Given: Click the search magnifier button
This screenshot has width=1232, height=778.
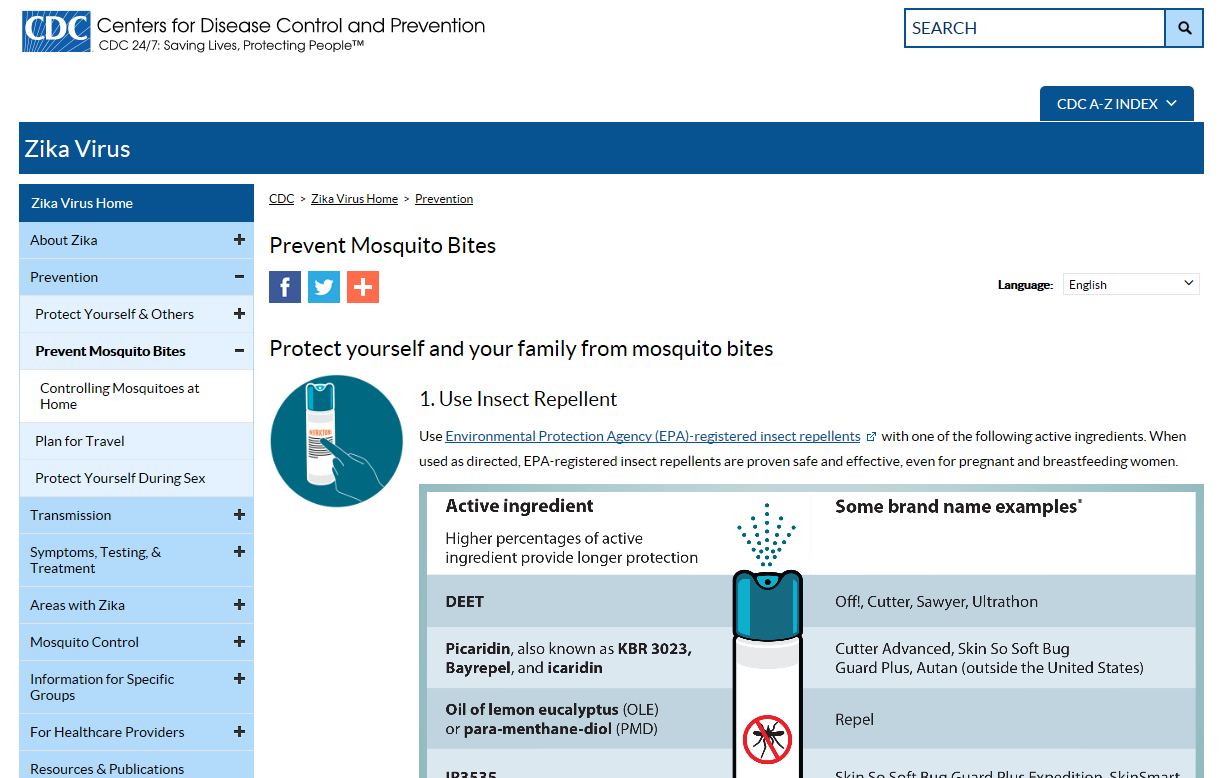Looking at the screenshot, I should point(1184,28).
